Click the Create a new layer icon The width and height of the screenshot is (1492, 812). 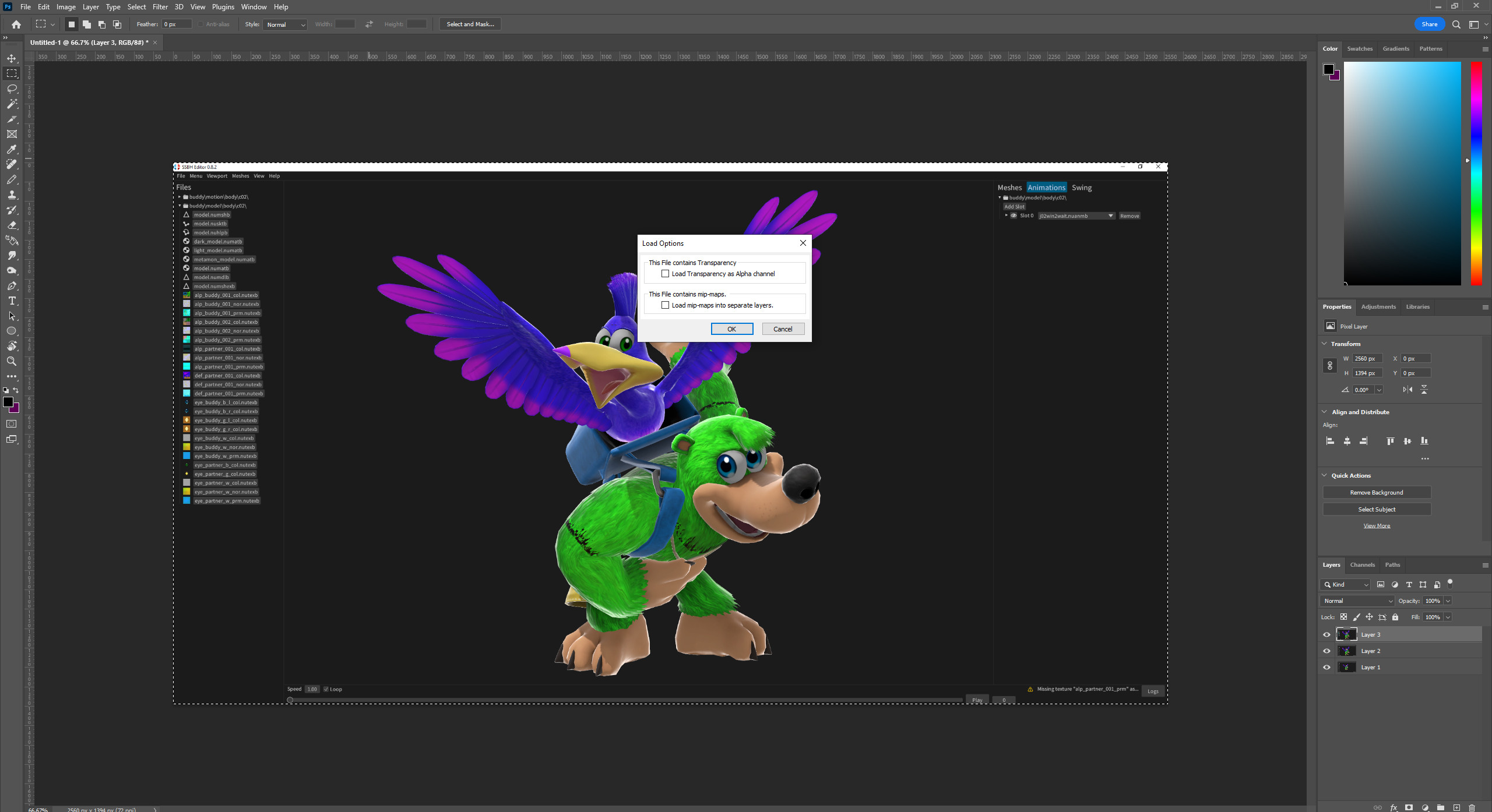coord(1456,808)
